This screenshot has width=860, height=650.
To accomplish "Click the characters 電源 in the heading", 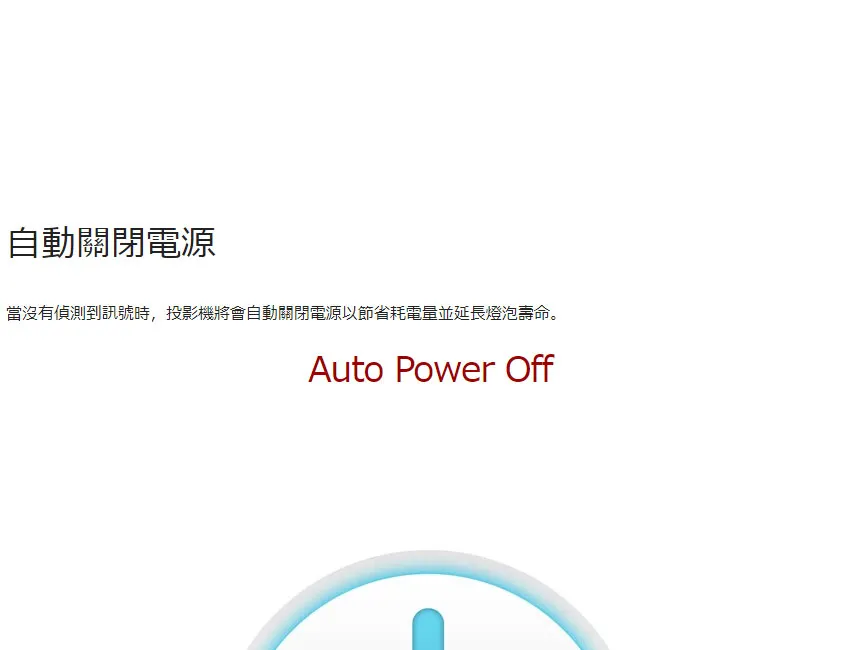I will tap(181, 242).
